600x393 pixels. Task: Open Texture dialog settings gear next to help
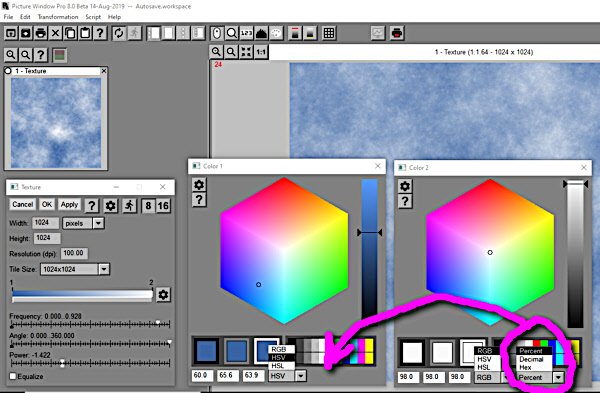coord(111,205)
